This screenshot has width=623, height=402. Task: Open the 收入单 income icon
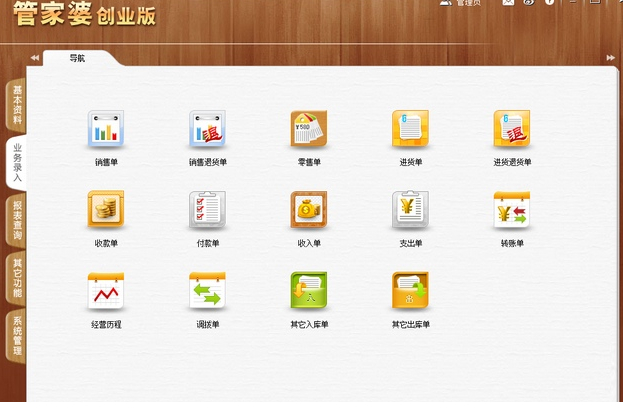(308, 211)
